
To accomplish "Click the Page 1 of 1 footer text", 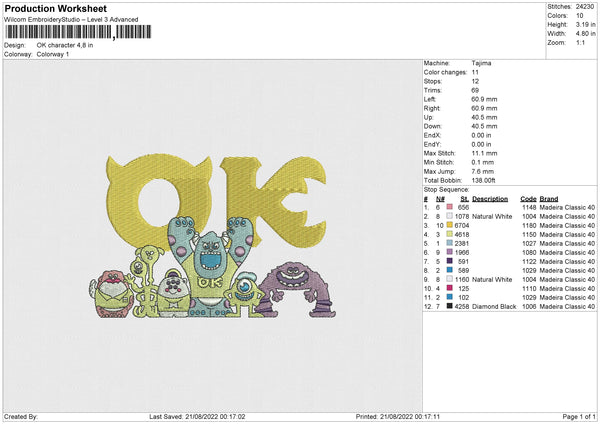I will coord(579,416).
